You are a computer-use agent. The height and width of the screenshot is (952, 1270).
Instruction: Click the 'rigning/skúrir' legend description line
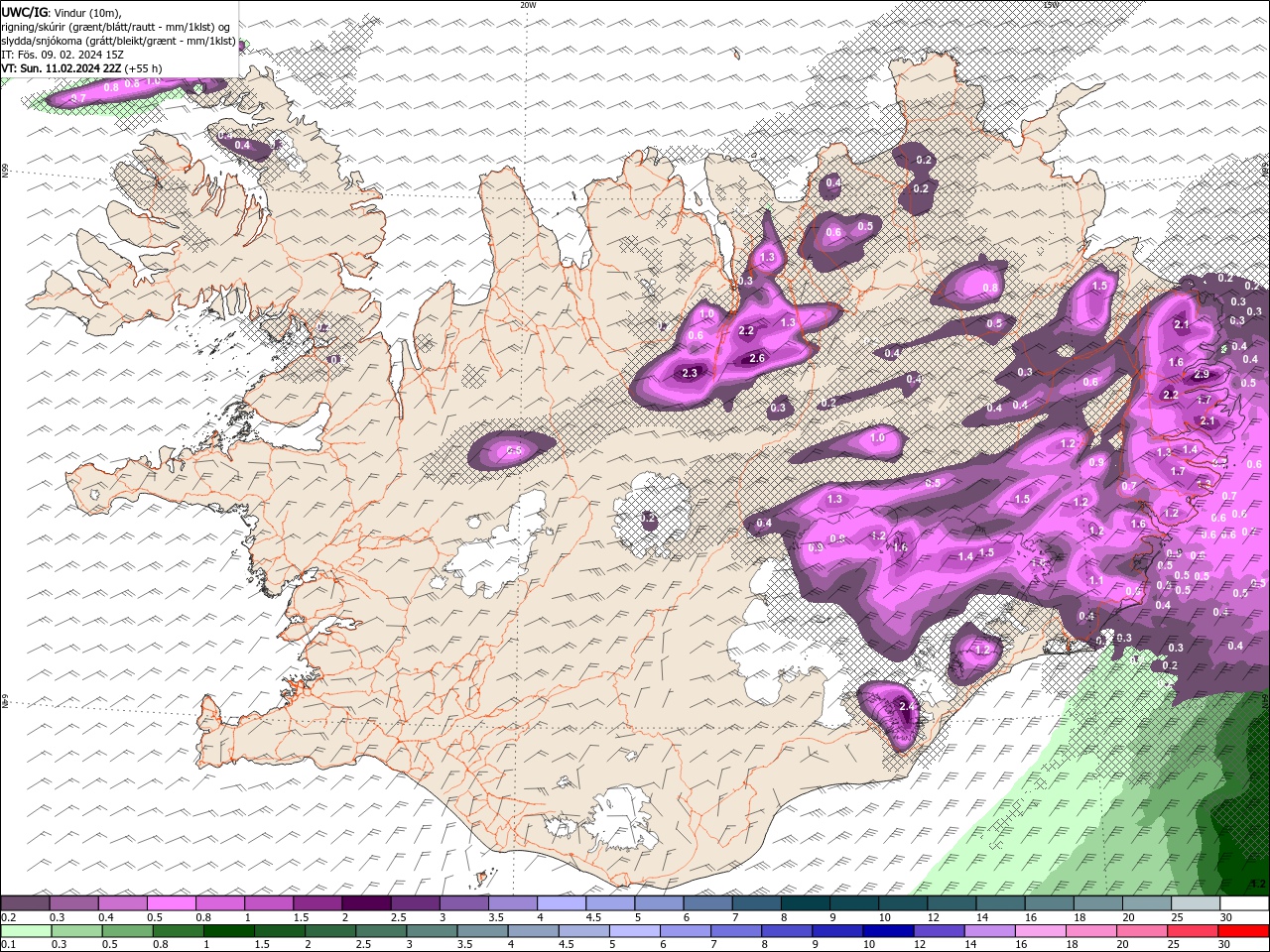point(116,27)
